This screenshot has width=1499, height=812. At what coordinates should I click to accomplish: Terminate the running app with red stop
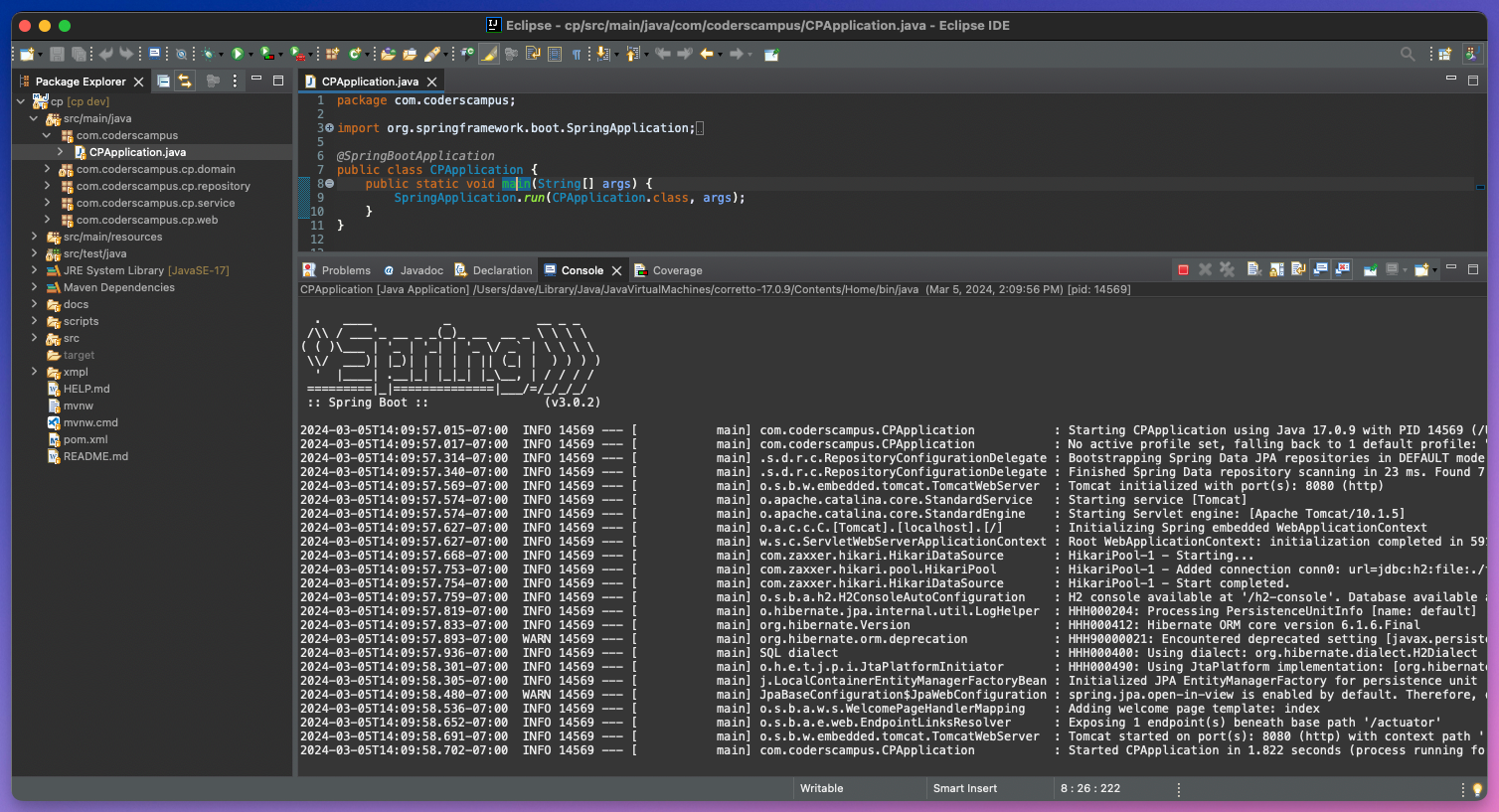click(1183, 269)
